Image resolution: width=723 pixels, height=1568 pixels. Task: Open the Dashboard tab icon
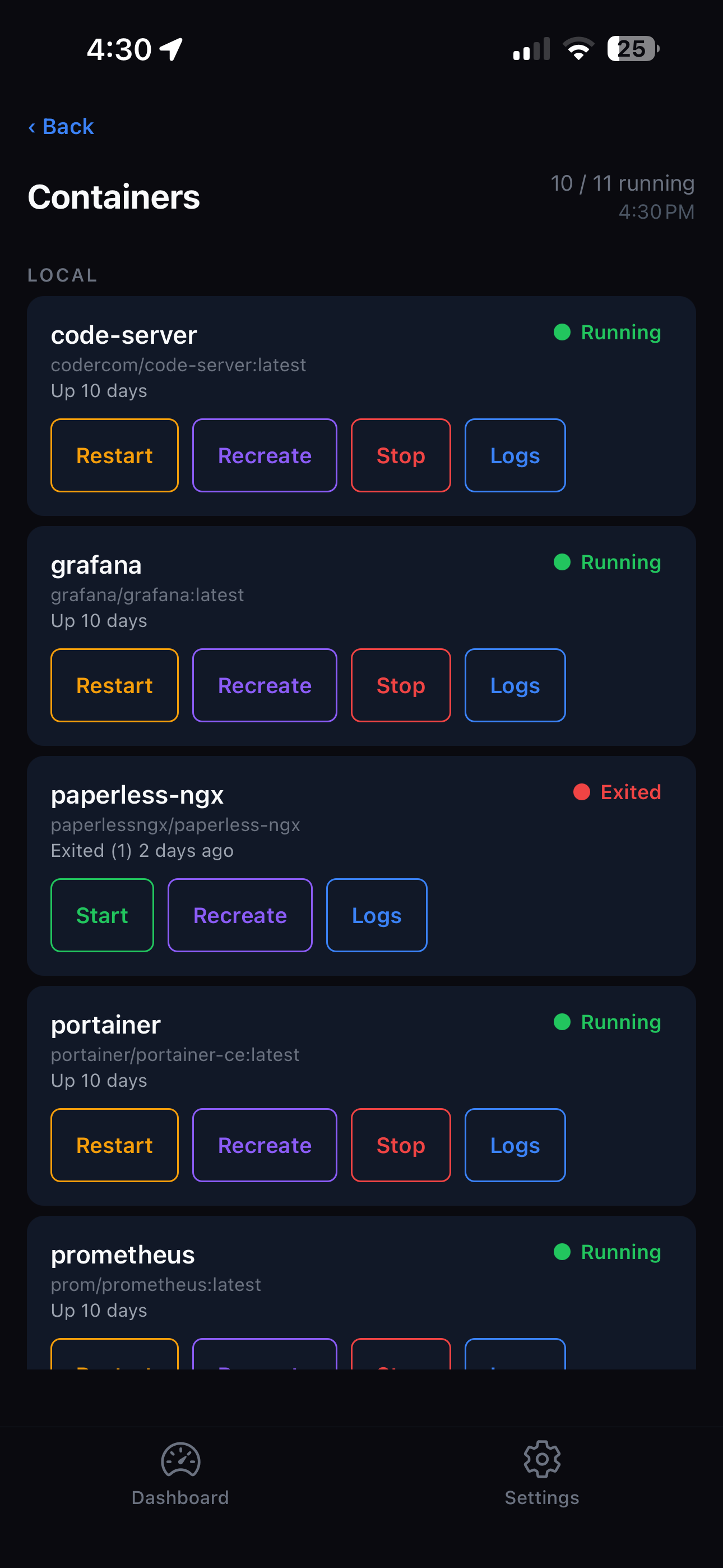pos(180,1461)
